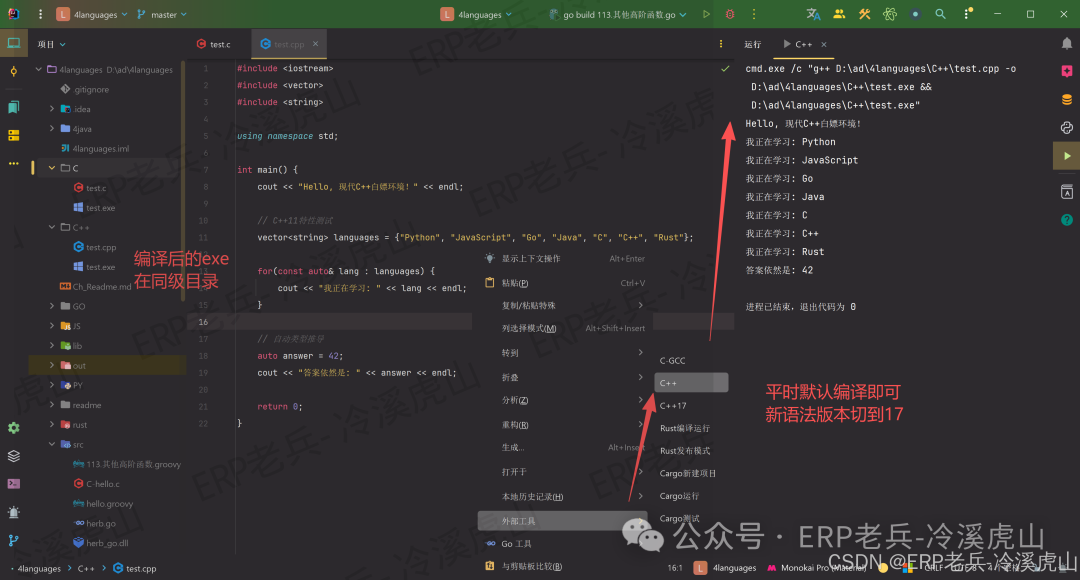The width and height of the screenshot is (1080, 580).
Task: Open the layers stack icon in left sidebar
Action: click(x=14, y=456)
